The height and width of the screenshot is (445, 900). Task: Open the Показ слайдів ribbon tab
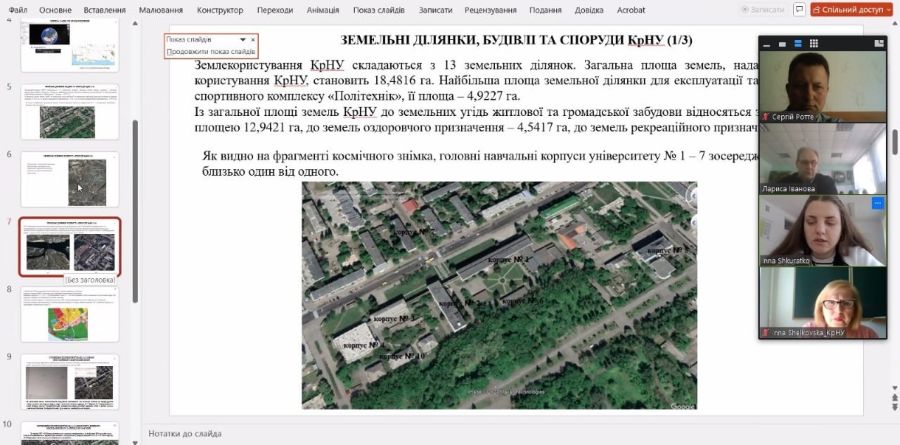point(378,10)
